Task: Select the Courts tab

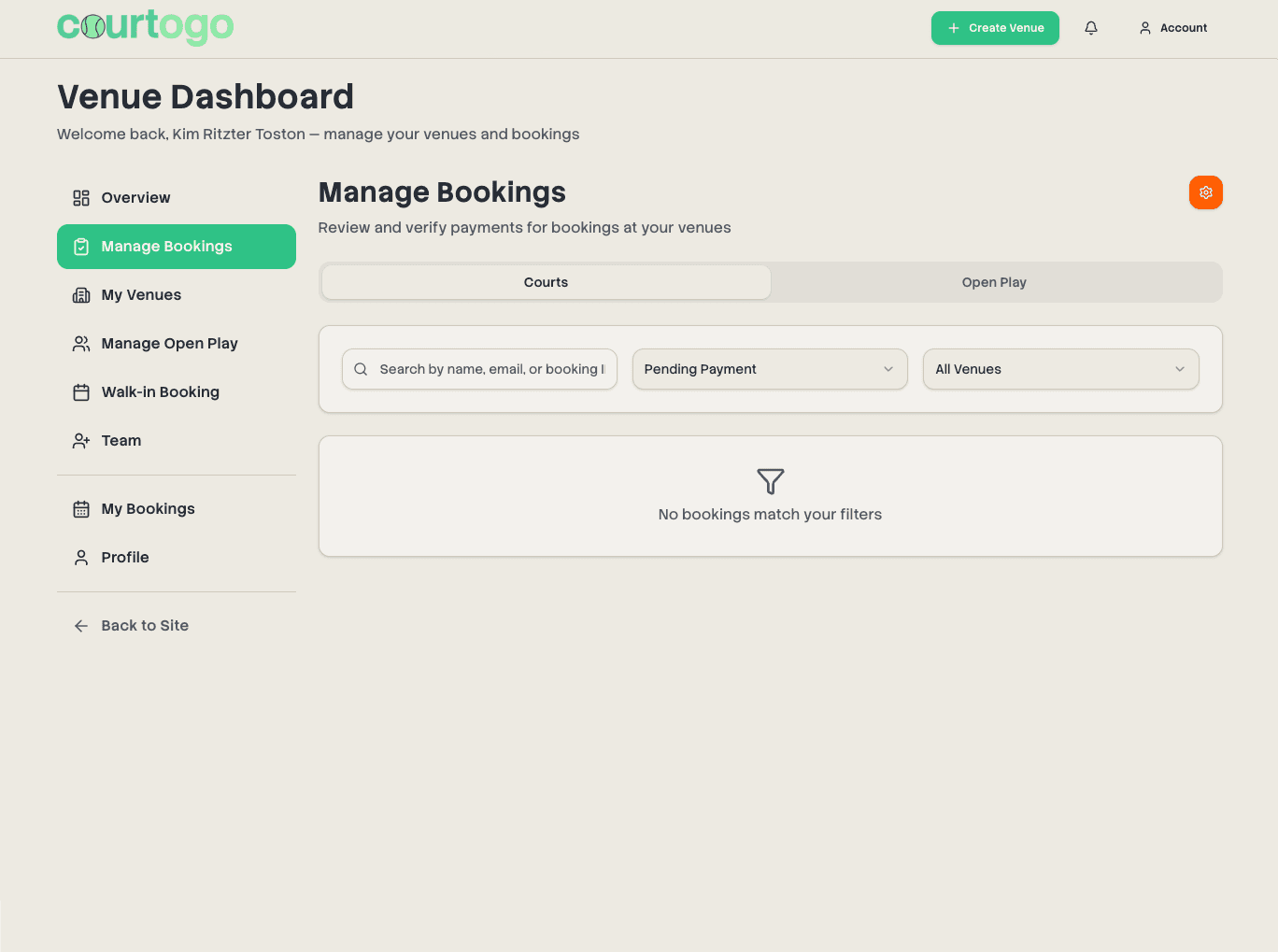Action: [x=546, y=281]
